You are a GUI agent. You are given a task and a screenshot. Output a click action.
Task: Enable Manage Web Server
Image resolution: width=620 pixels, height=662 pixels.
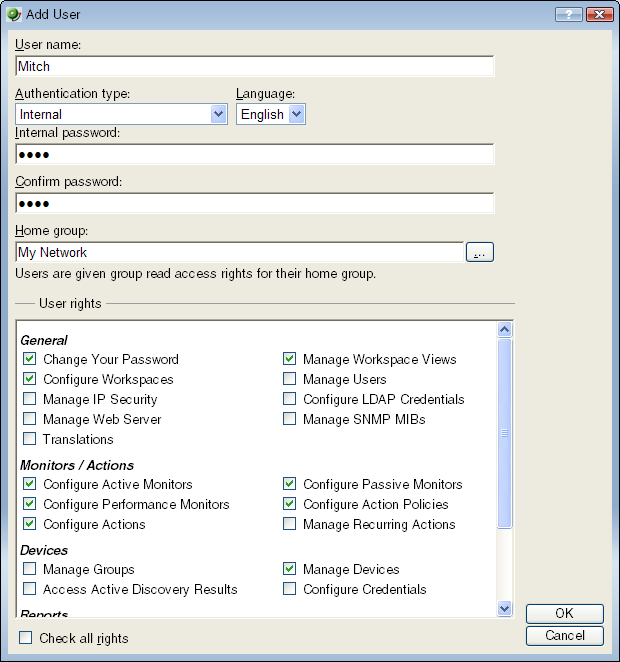click(x=30, y=419)
